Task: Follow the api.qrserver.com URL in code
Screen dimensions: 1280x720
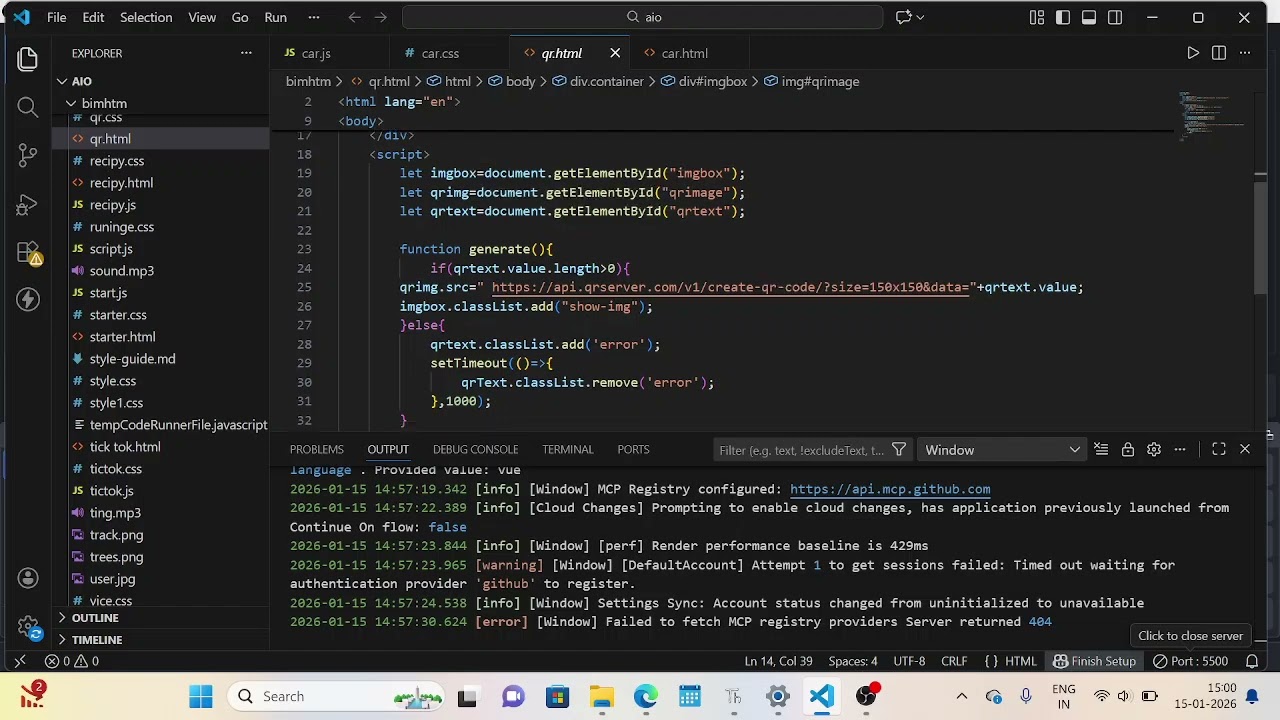Action: [x=730, y=287]
